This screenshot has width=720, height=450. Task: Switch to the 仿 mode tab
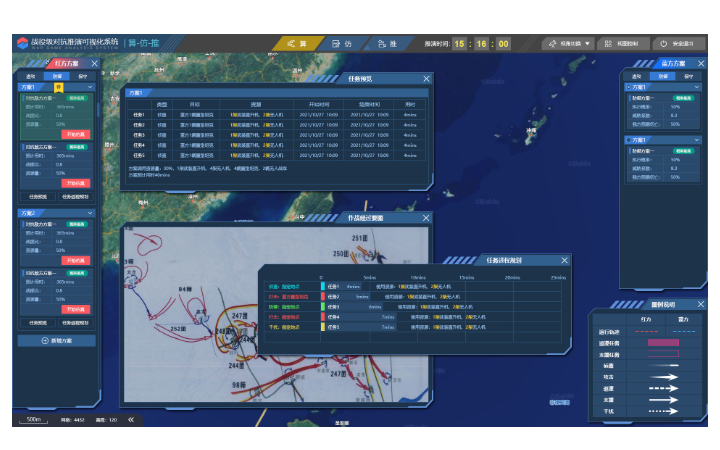342,44
